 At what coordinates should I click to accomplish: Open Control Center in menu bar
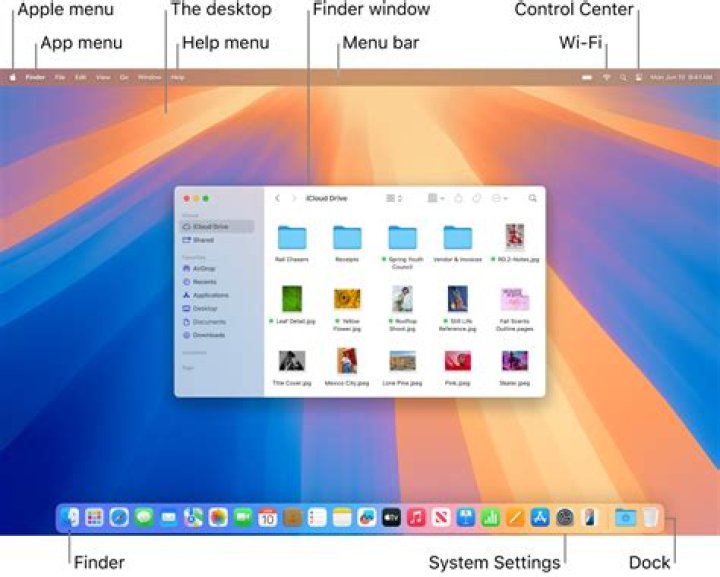pos(639,78)
